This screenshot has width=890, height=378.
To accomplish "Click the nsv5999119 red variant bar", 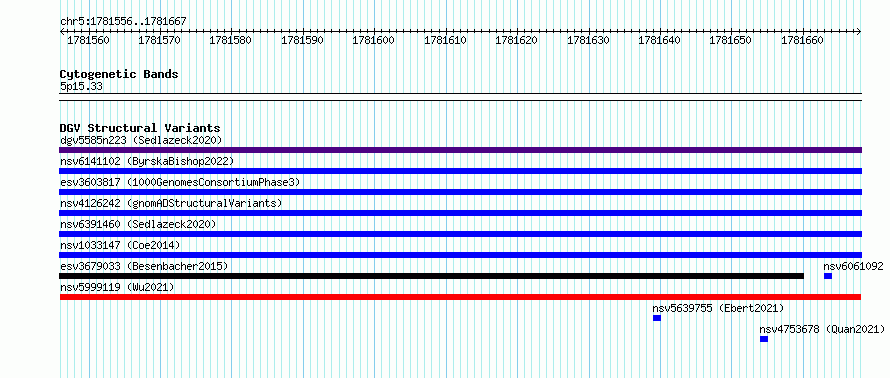I will coord(460,297).
